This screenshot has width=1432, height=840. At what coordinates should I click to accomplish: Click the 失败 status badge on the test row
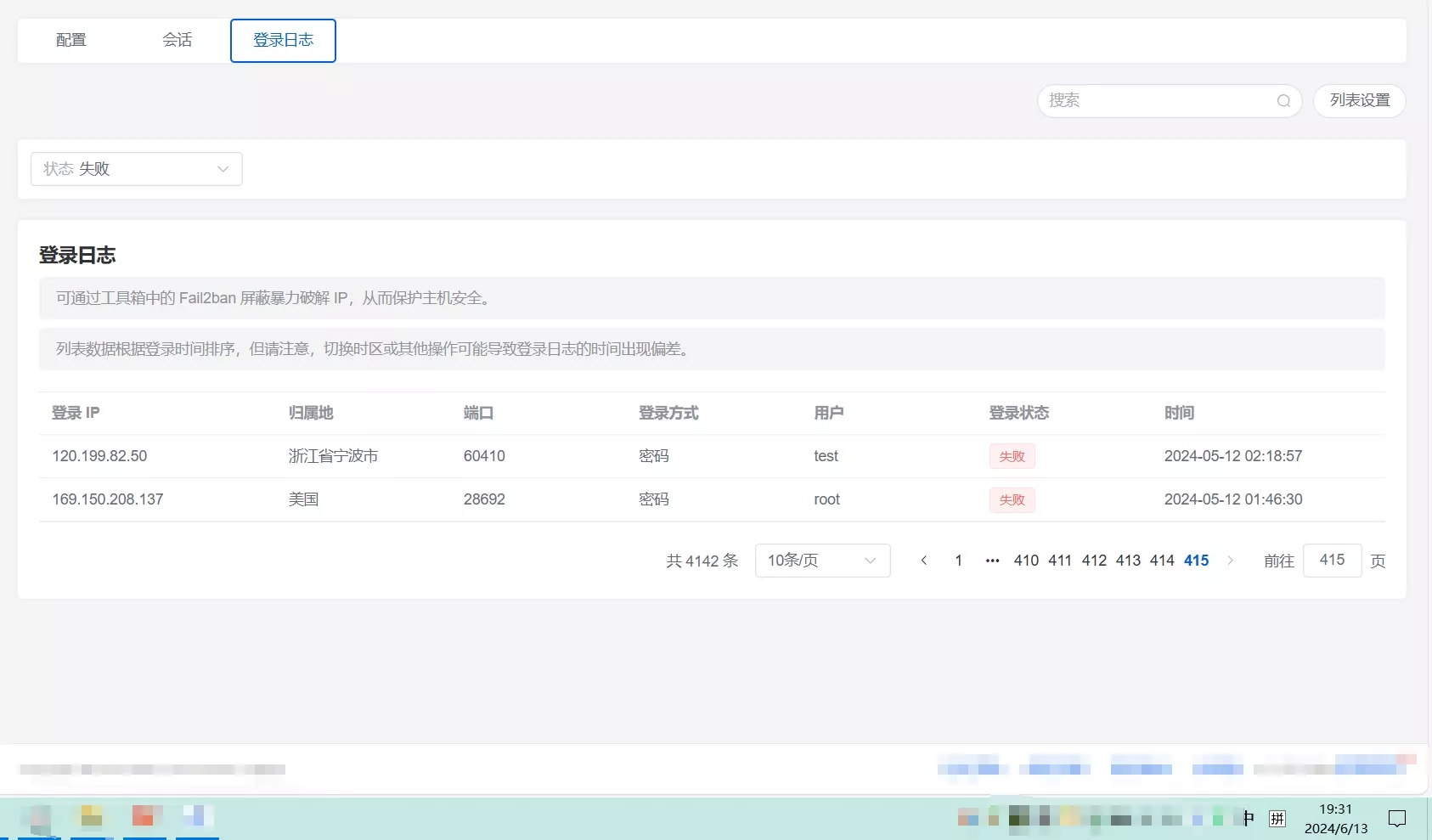click(x=1012, y=456)
